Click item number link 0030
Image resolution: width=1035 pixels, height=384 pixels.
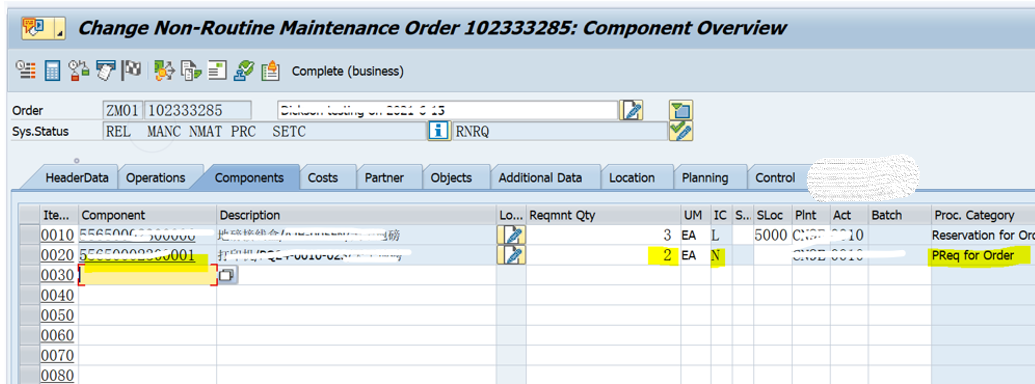click(57, 276)
